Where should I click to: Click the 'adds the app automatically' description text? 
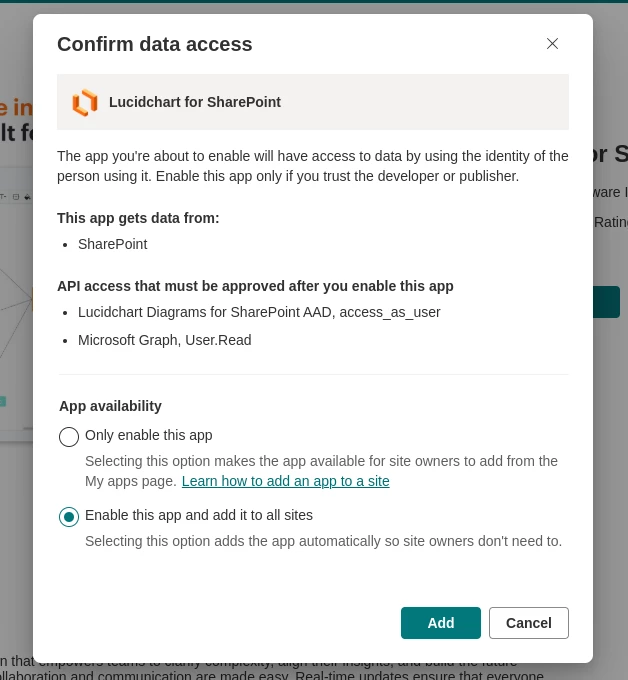point(324,541)
